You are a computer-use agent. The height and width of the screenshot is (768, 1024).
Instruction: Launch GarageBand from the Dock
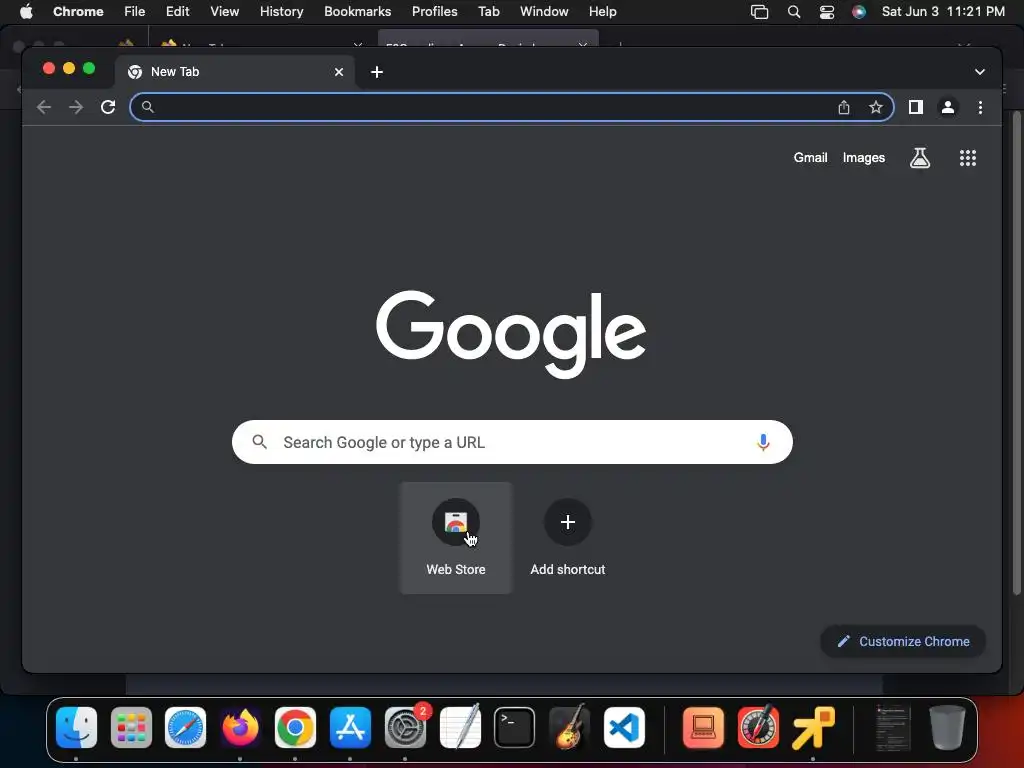click(569, 727)
